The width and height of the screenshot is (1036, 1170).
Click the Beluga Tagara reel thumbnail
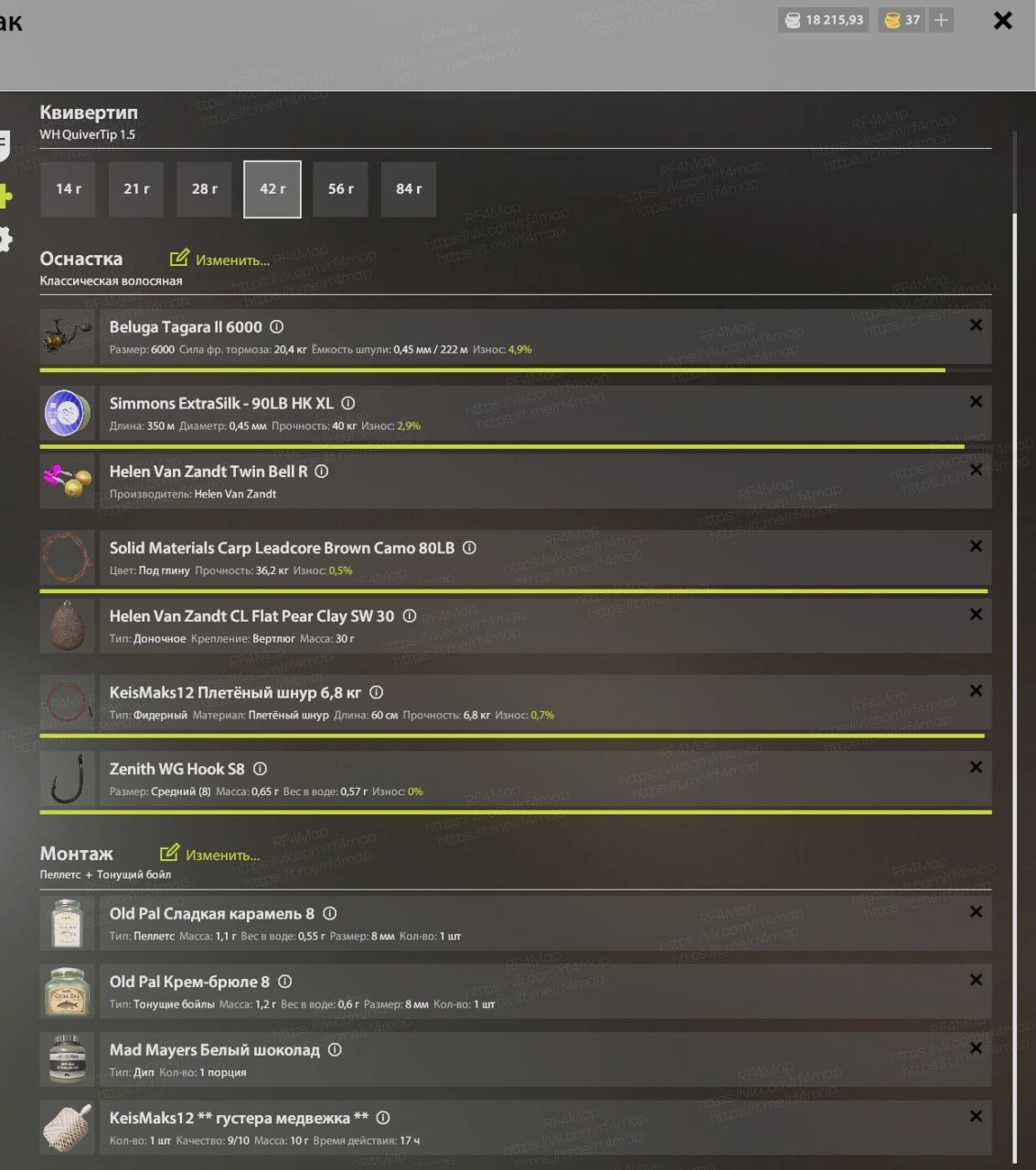68,337
